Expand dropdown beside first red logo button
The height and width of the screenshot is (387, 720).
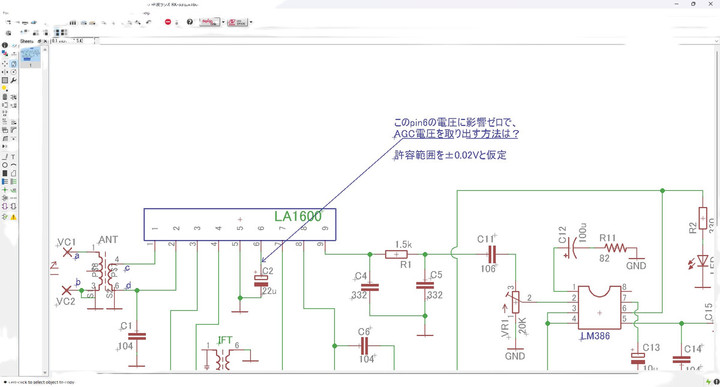pyautogui.click(x=223, y=22)
